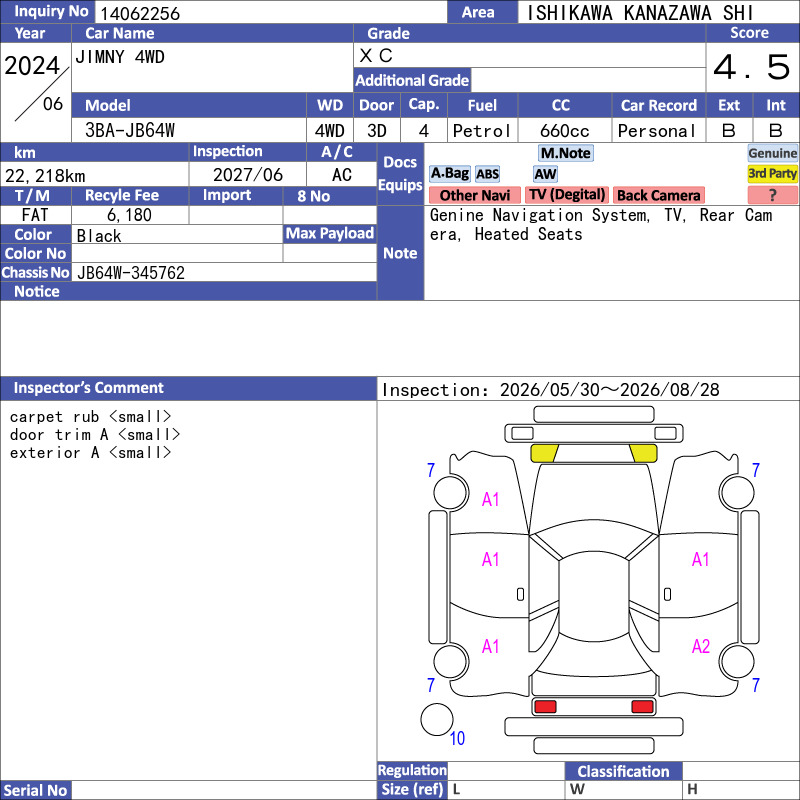Click the A.Bag equipment badge
The image size is (800, 800).
tap(449, 174)
